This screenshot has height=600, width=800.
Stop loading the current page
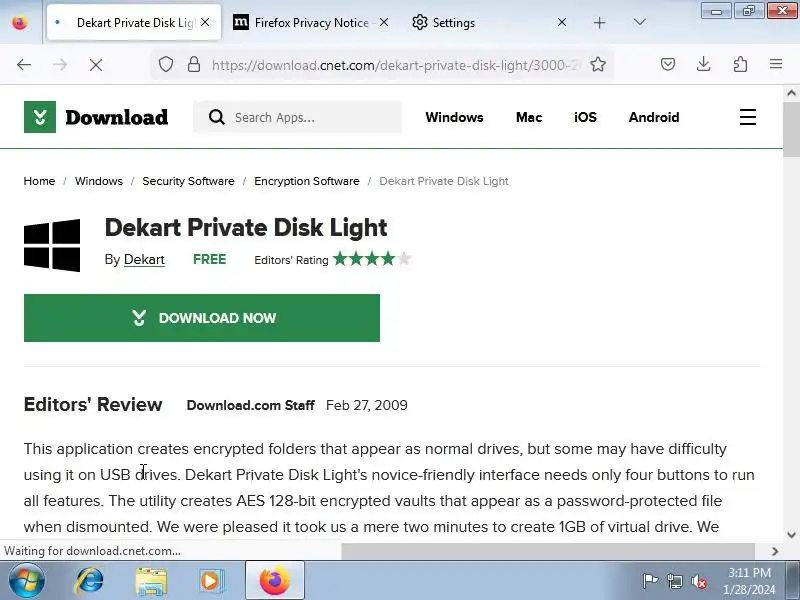click(95, 65)
